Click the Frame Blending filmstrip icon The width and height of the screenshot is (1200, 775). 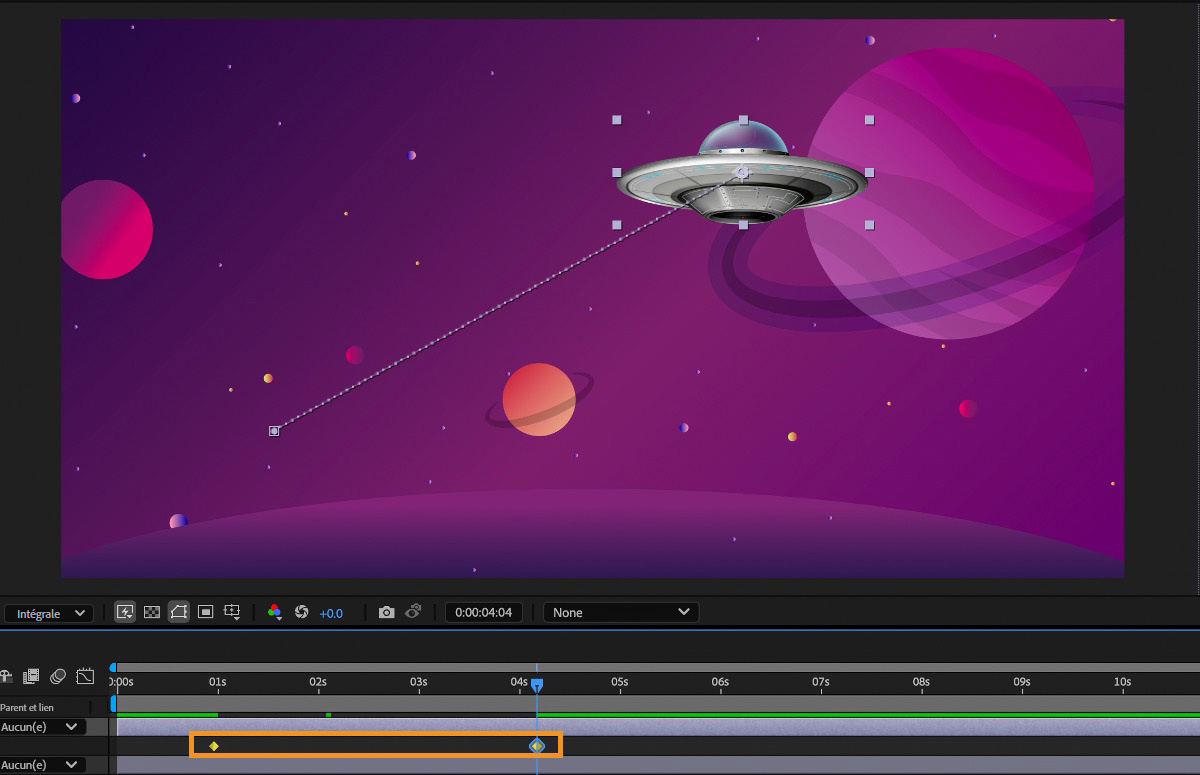pyautogui.click(x=31, y=677)
